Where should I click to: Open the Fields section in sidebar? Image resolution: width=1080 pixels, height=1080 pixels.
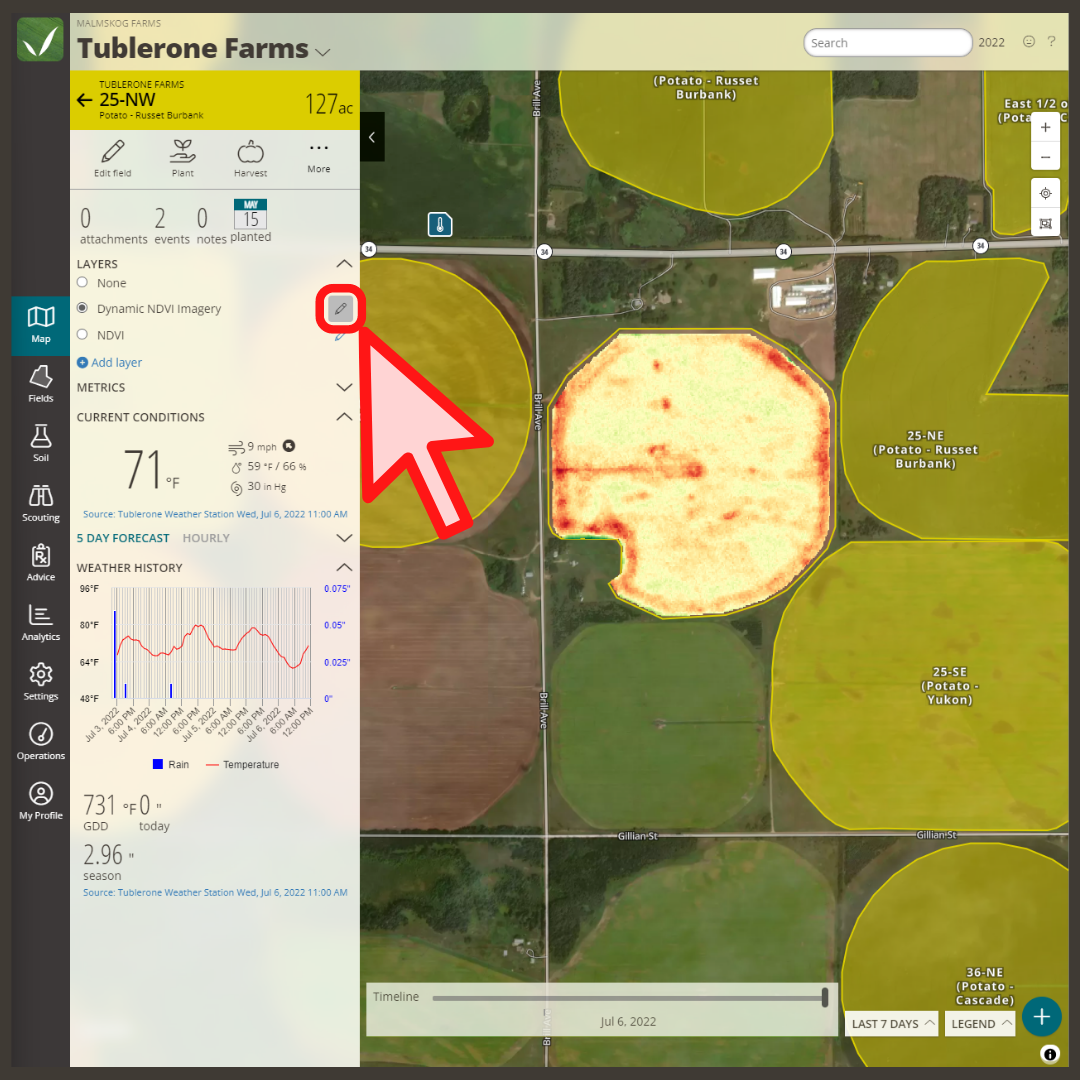pos(41,384)
